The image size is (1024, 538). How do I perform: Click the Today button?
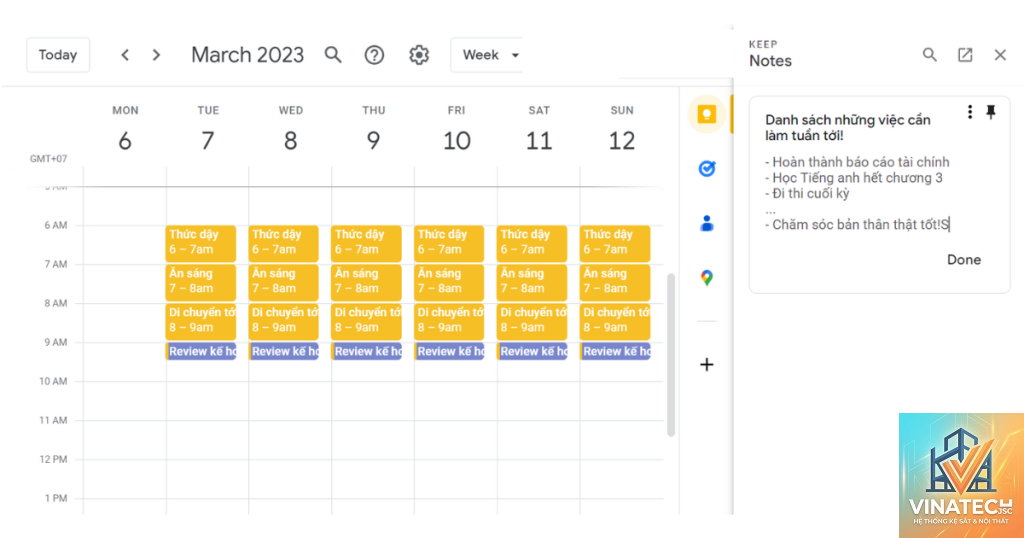pyautogui.click(x=58, y=55)
